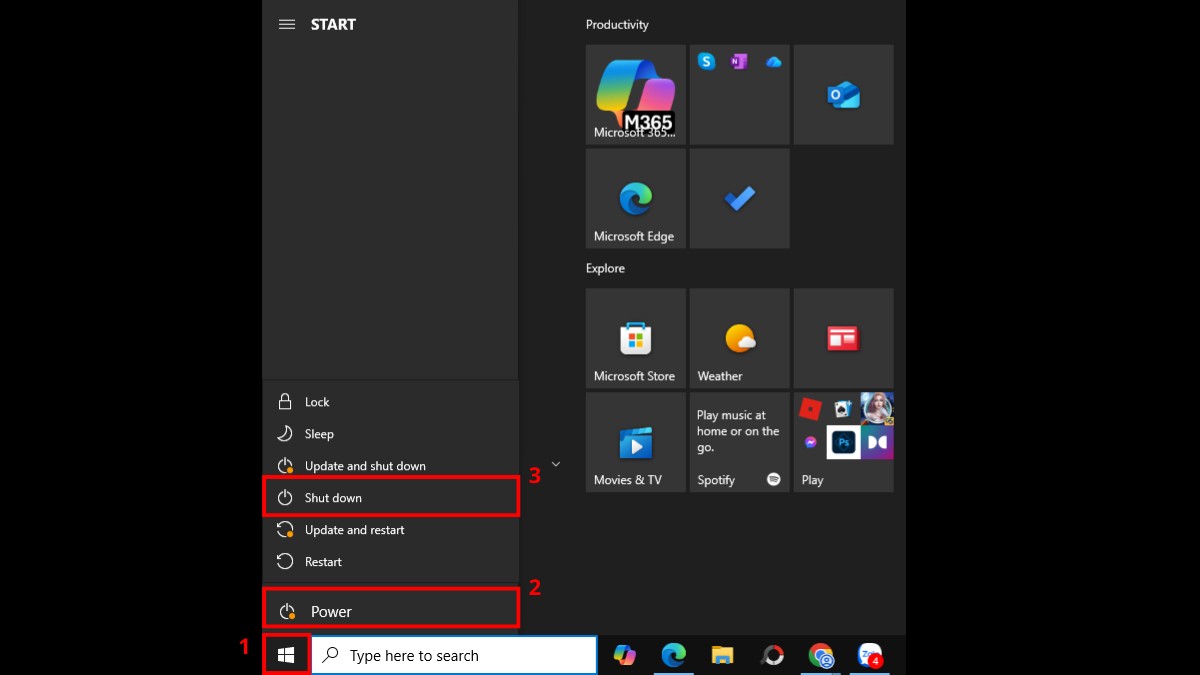Launch the Weather app tile

click(x=739, y=338)
